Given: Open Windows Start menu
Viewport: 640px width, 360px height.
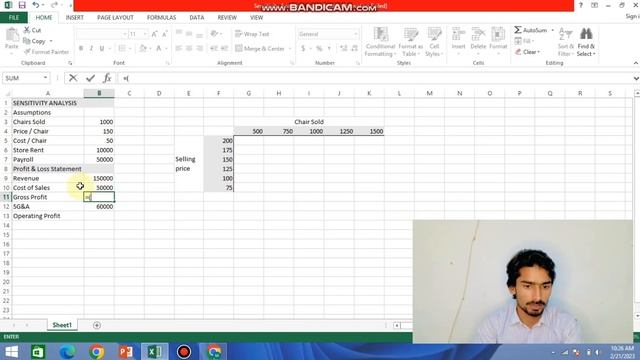Looking at the screenshot, I should tap(11, 351).
